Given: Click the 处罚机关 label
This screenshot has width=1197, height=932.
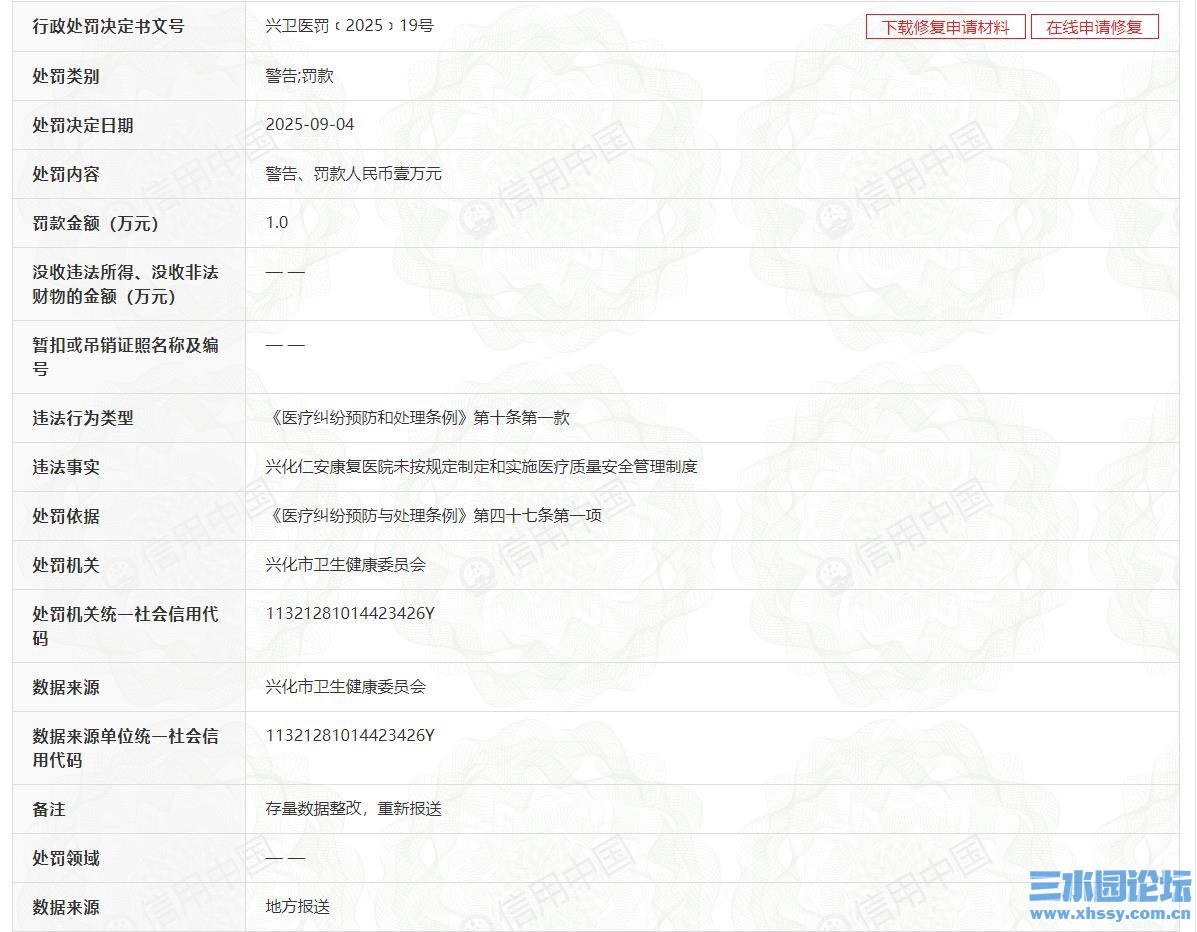Looking at the screenshot, I should 66,565.
